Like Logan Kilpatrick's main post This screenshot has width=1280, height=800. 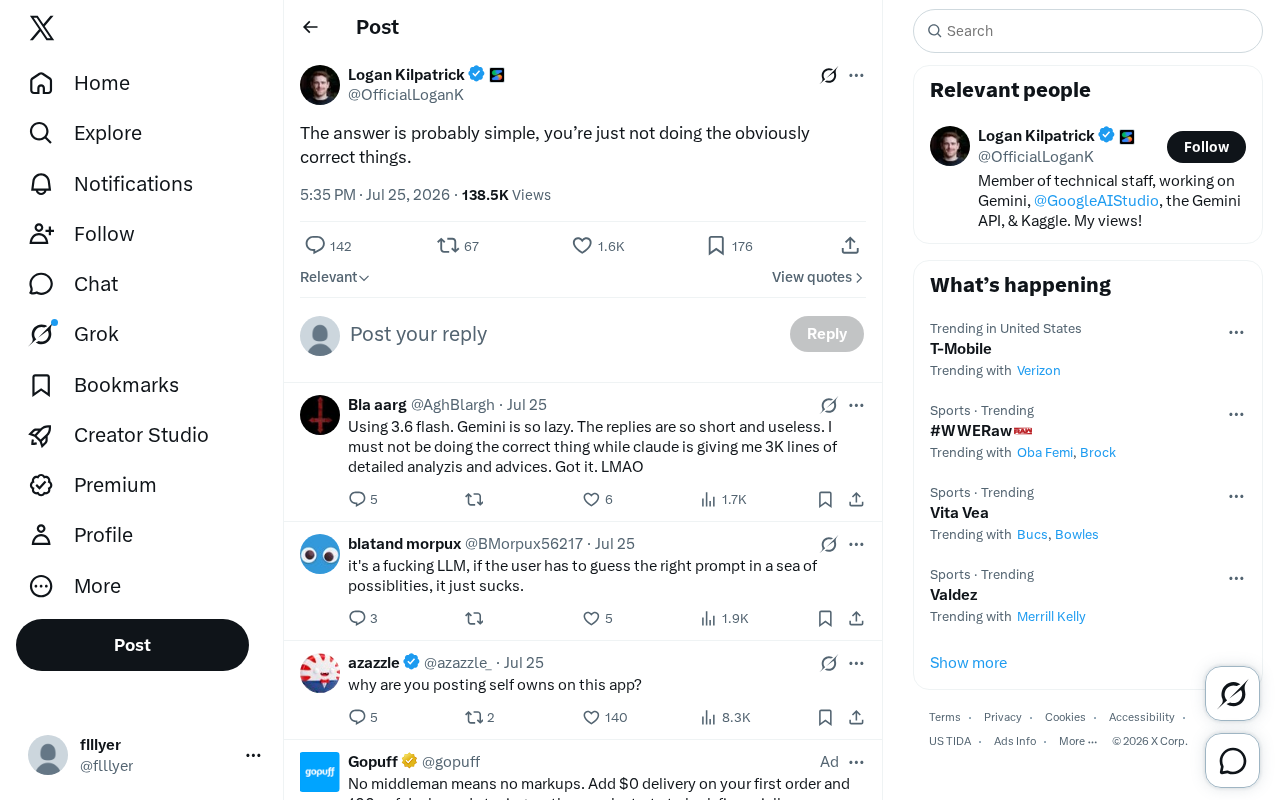coord(598,245)
